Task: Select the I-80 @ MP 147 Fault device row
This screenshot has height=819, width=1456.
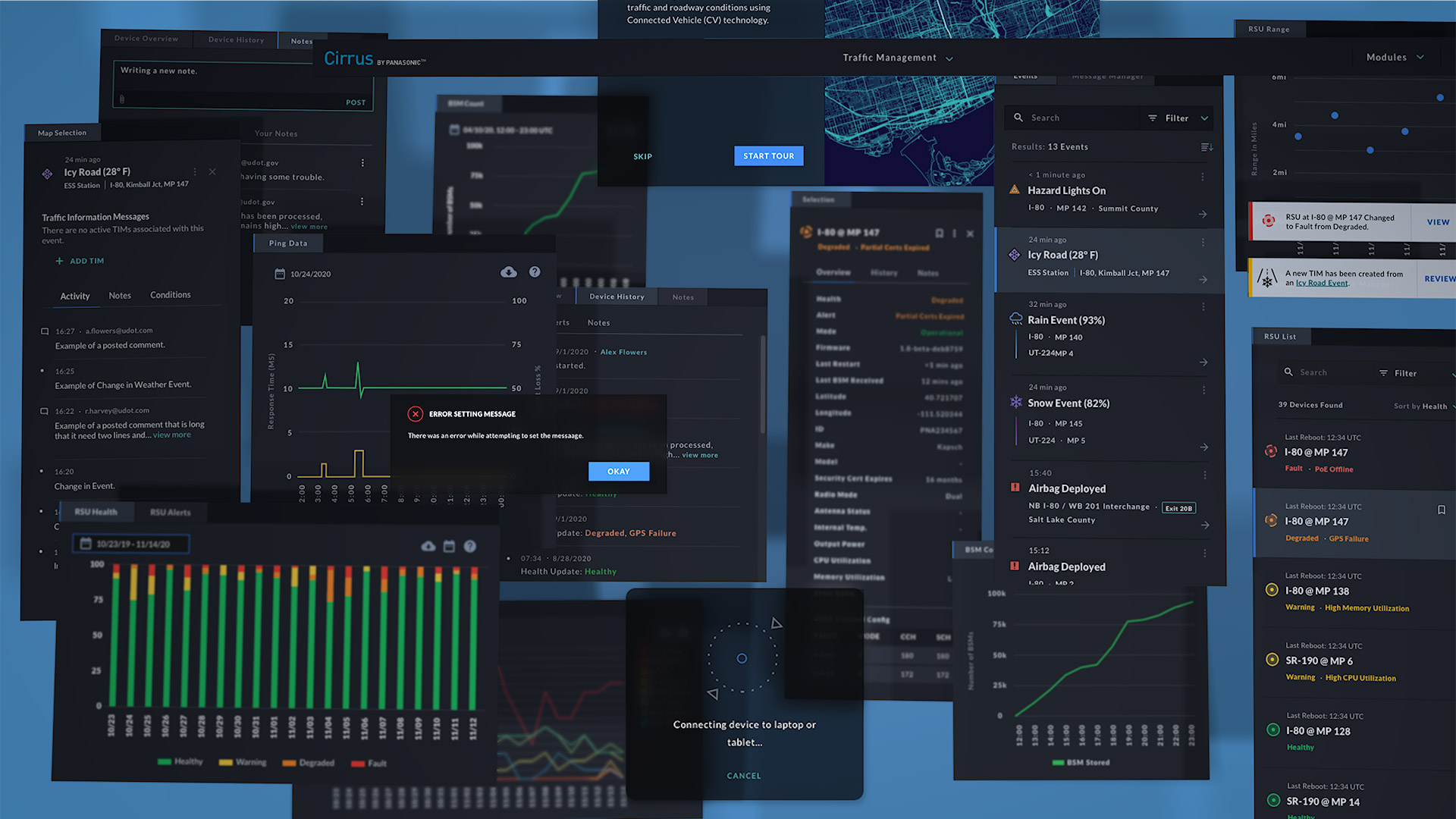Action: [x=1354, y=453]
